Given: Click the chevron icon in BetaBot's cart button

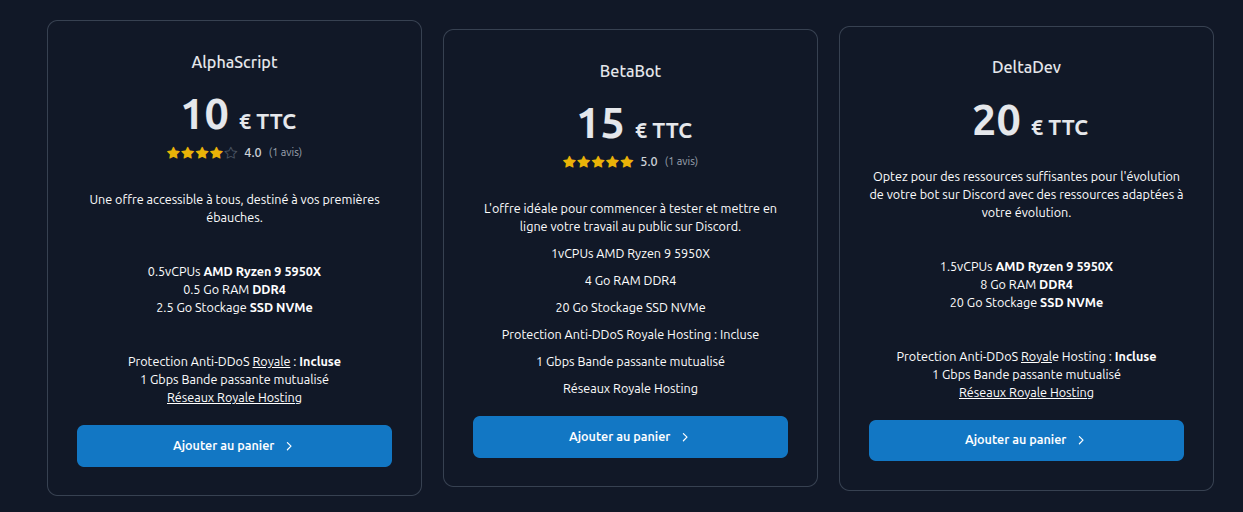Looking at the screenshot, I should (x=685, y=437).
